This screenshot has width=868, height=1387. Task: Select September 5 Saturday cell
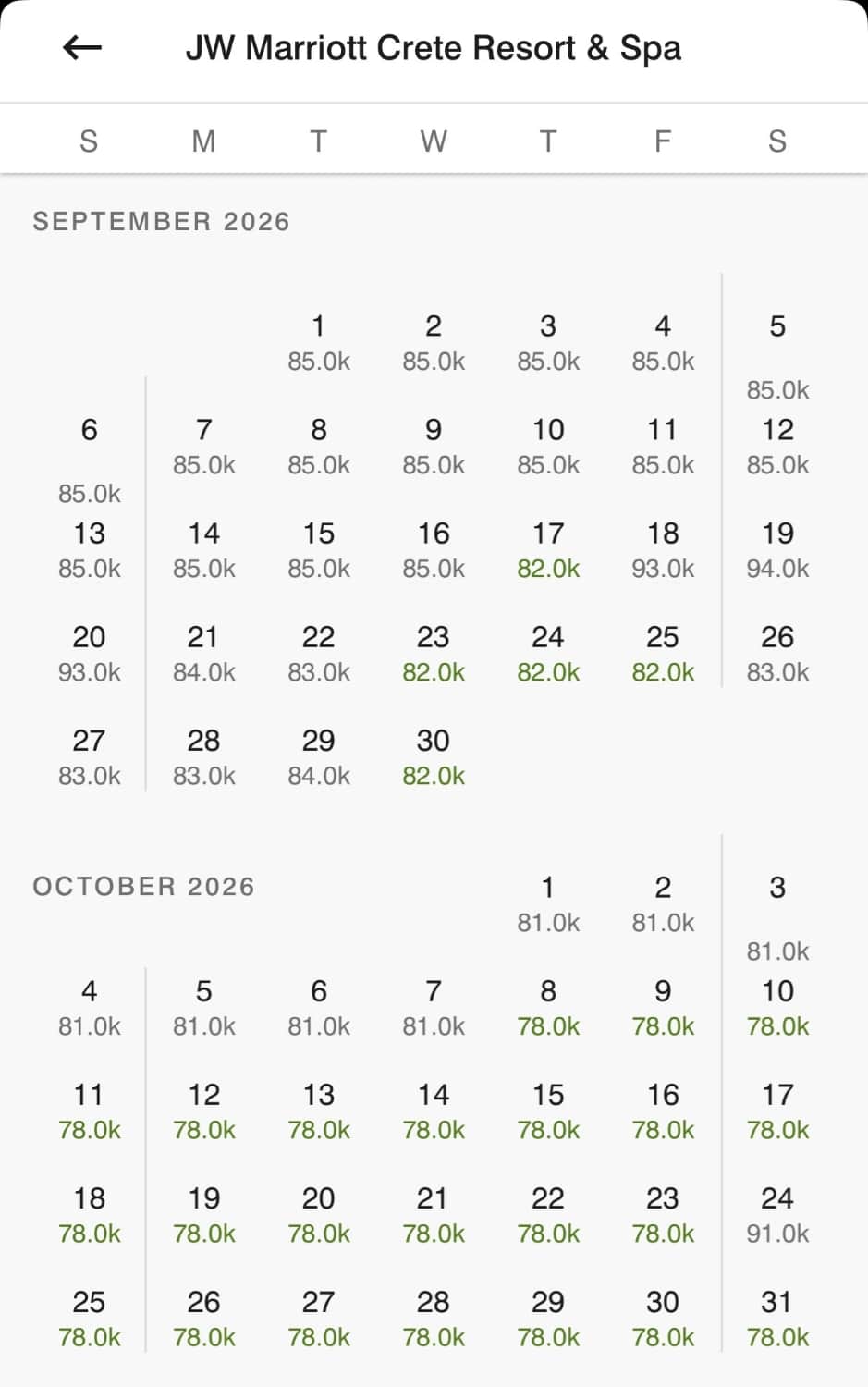click(777, 356)
